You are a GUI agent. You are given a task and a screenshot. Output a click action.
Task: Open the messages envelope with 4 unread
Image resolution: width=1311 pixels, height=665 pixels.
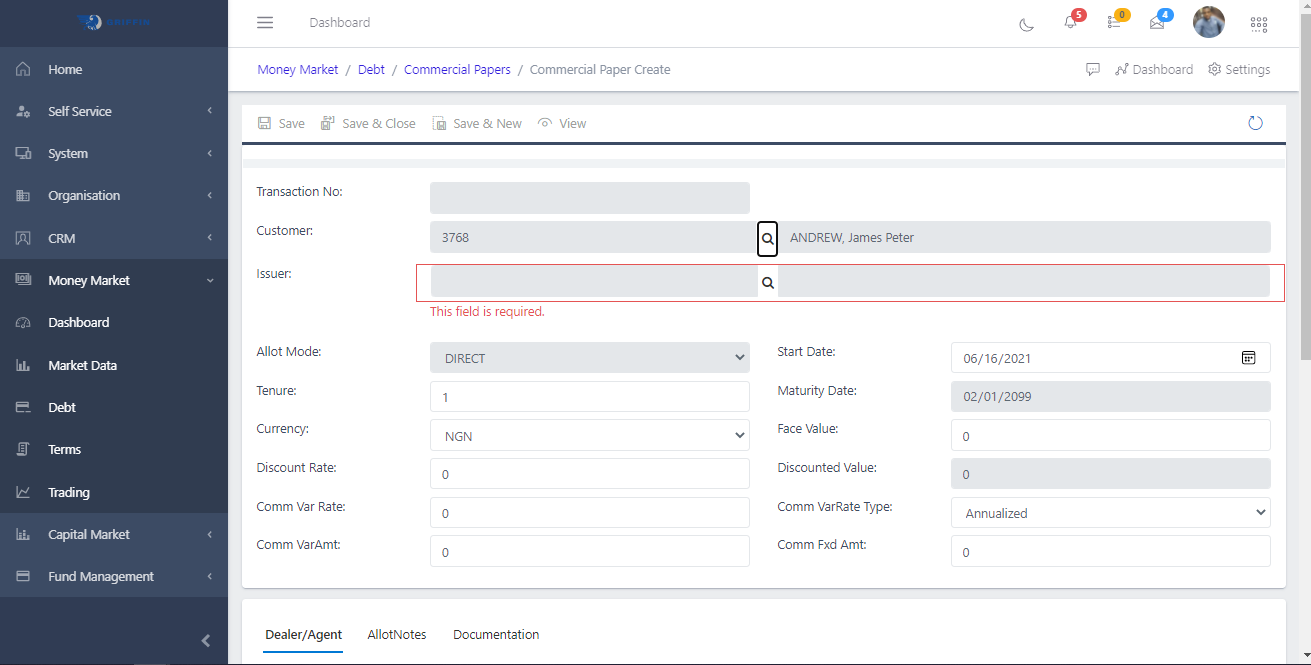pyautogui.click(x=1157, y=23)
